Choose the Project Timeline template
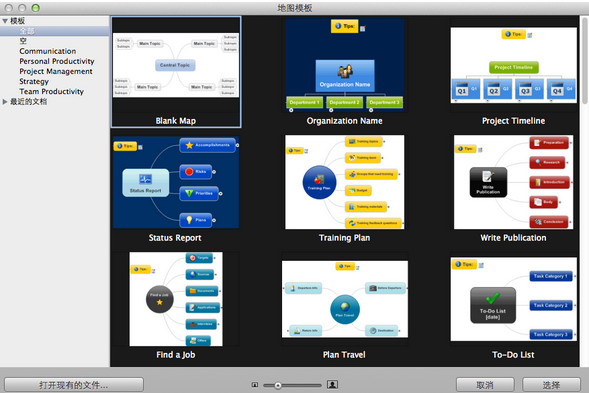Screen dimensions: 589x393 point(513,72)
